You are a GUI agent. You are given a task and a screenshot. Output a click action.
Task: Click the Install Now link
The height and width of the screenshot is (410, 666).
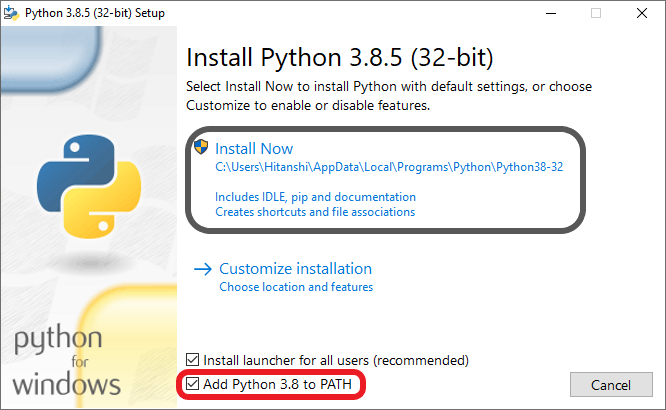pos(254,148)
